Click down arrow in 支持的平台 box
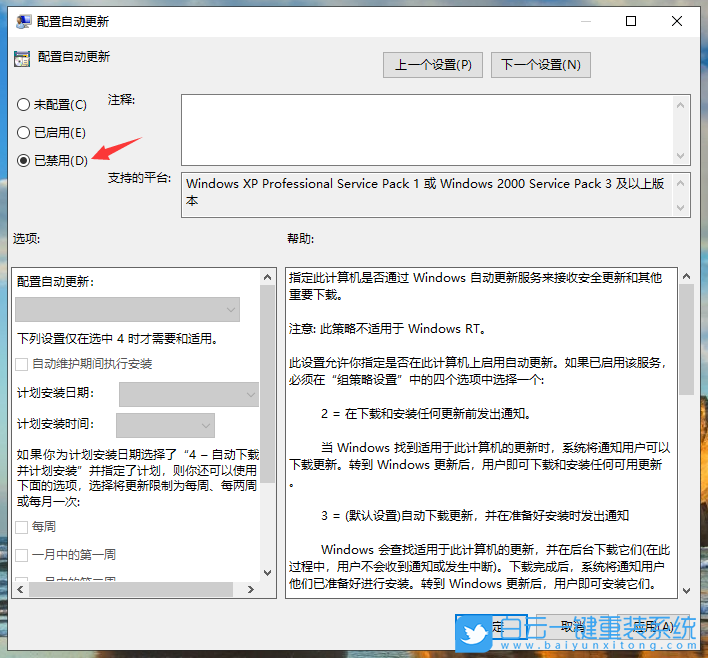Screen dimensions: 708x658 click(x=681, y=208)
